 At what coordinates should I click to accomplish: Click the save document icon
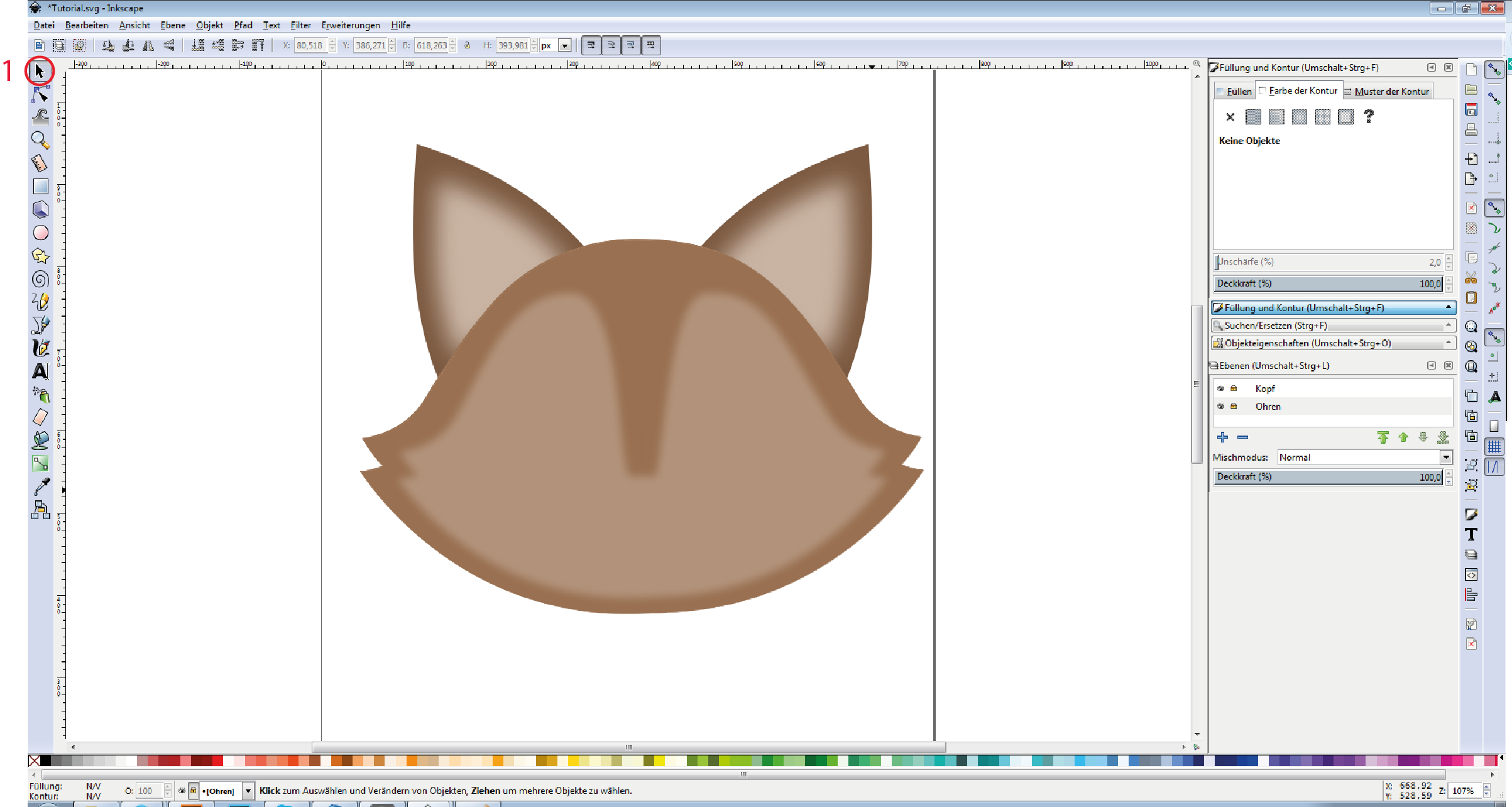click(1471, 109)
